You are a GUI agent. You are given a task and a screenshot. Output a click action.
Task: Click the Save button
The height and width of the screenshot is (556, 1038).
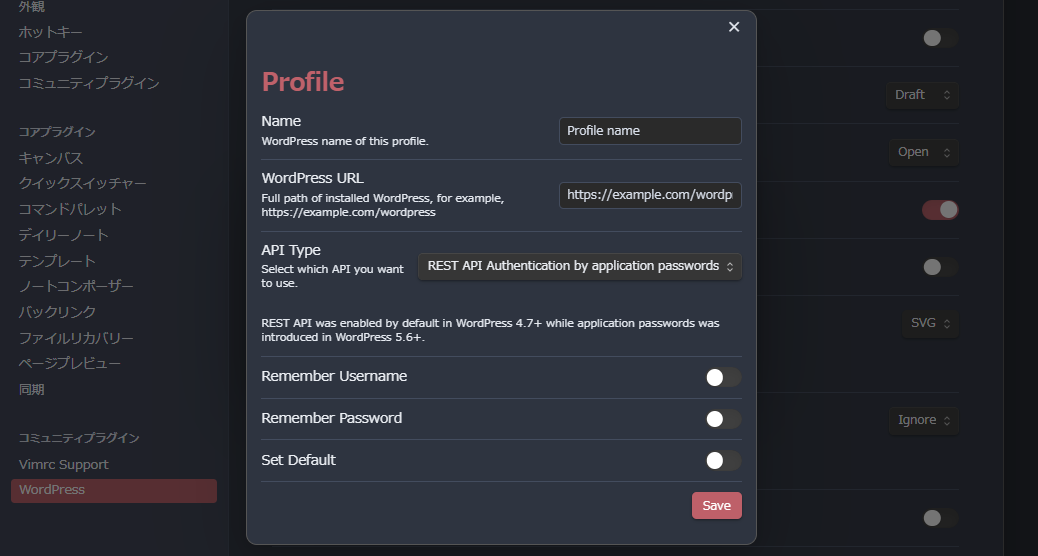[x=716, y=506]
